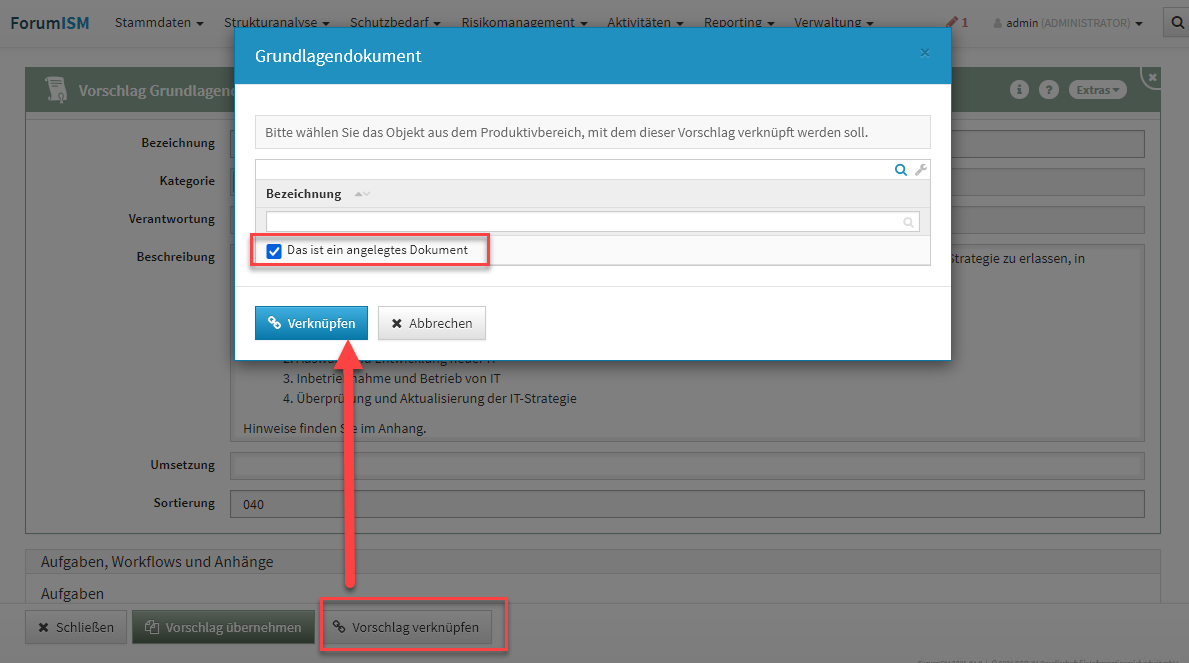Open the wrench settings icon in dialog
Viewport: 1189px width, 663px height.
coord(921,170)
